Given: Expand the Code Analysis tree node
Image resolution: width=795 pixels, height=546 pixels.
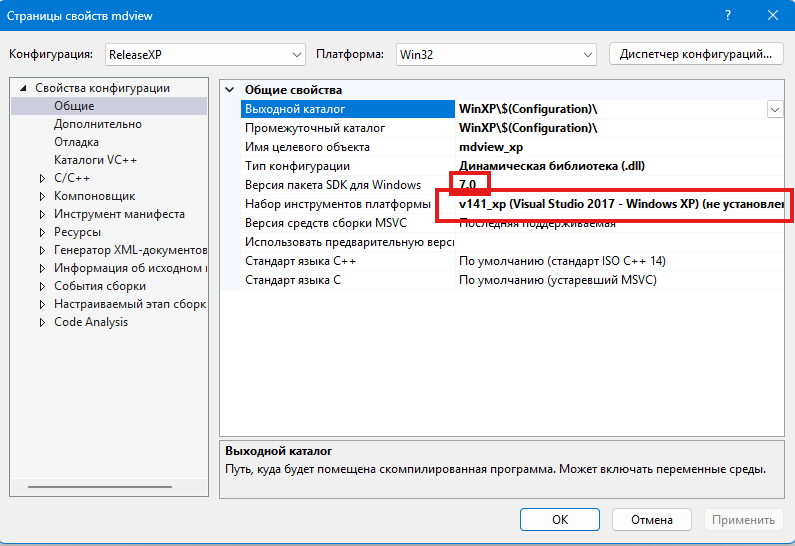Looking at the screenshot, I should [x=42, y=322].
